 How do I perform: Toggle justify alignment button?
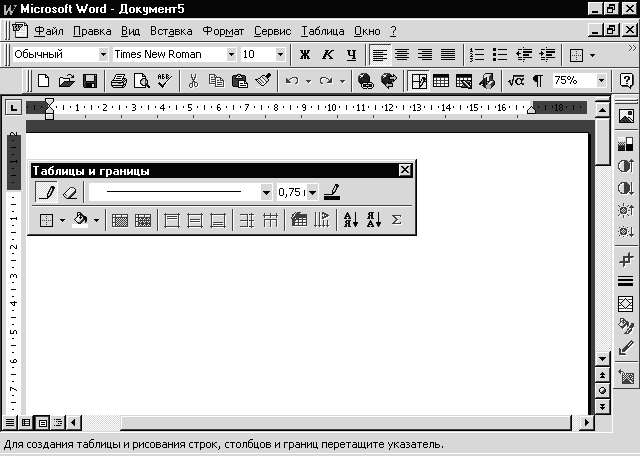coord(448,54)
